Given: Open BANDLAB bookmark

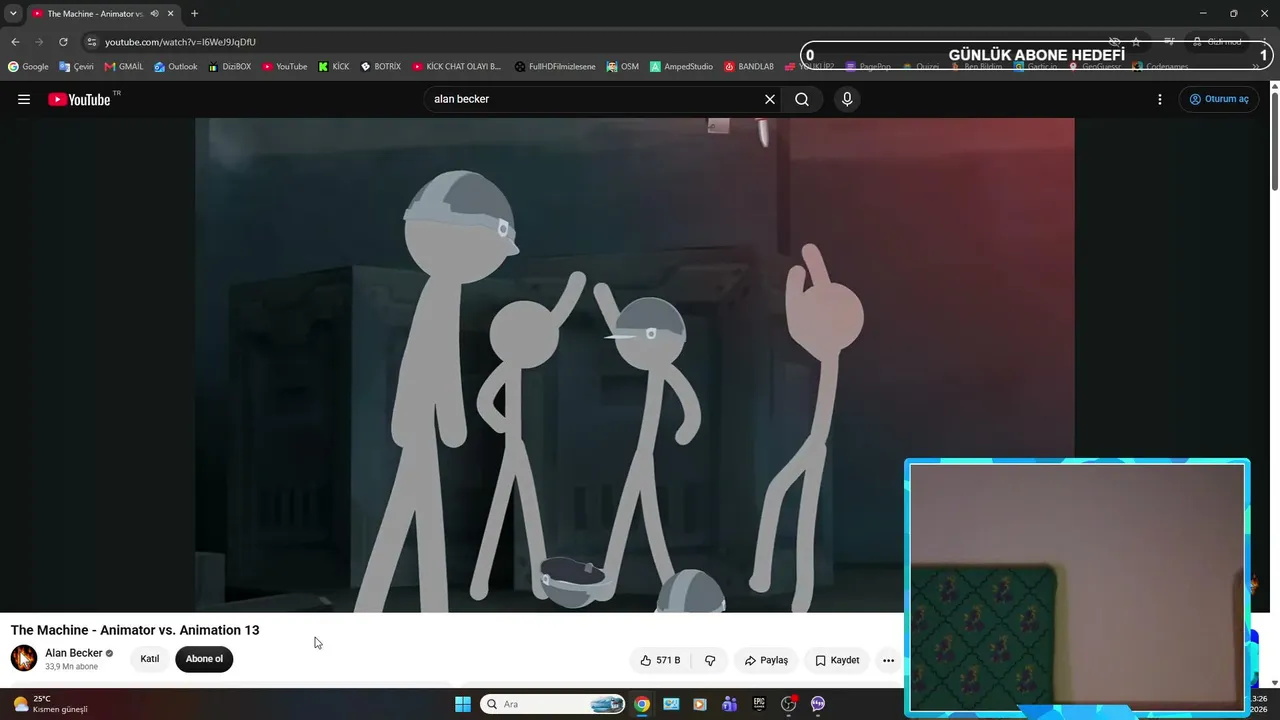Looking at the screenshot, I should [x=750, y=67].
